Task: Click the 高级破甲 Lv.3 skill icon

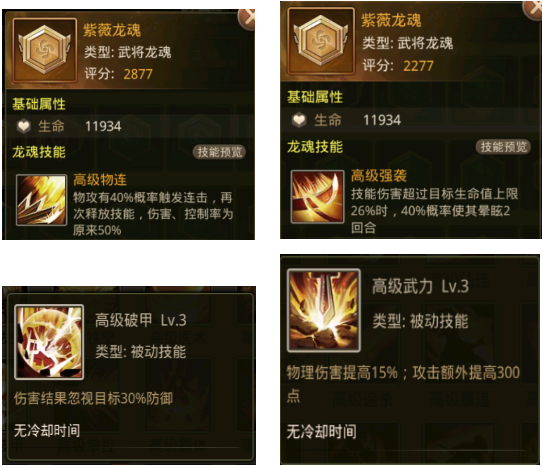Action: coord(49,342)
